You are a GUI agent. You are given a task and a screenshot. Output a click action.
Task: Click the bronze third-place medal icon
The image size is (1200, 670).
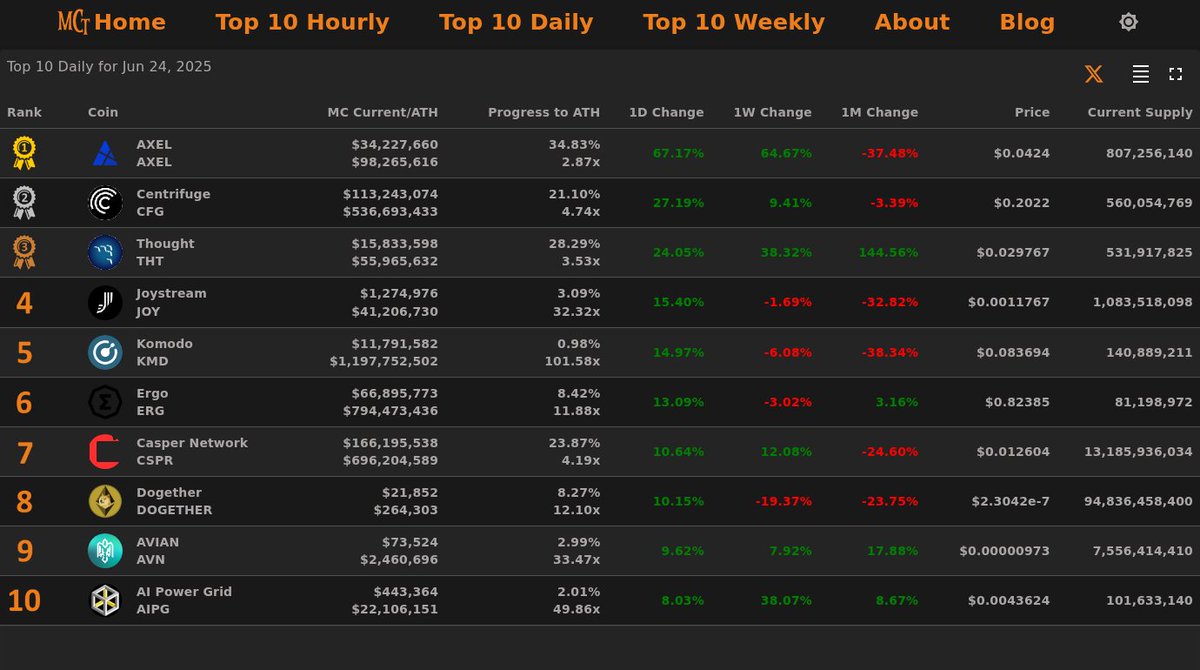pyautogui.click(x=24, y=253)
